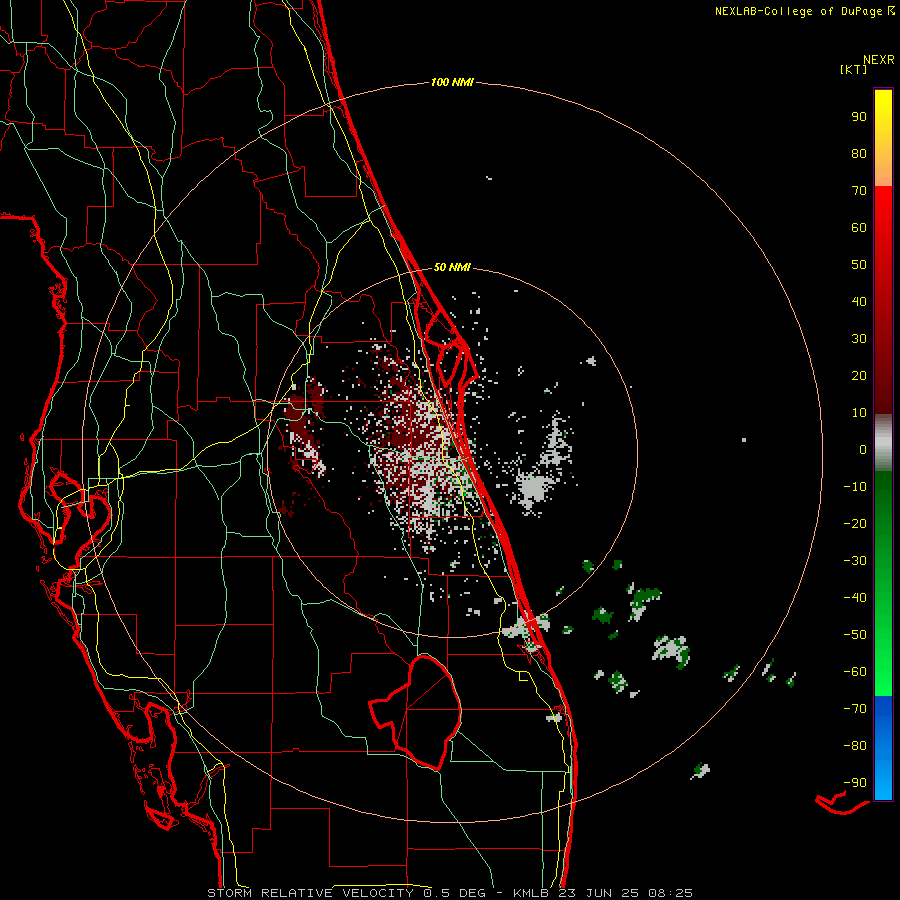
Task: Select the -40 value on the velocity scale
Action: point(855,598)
